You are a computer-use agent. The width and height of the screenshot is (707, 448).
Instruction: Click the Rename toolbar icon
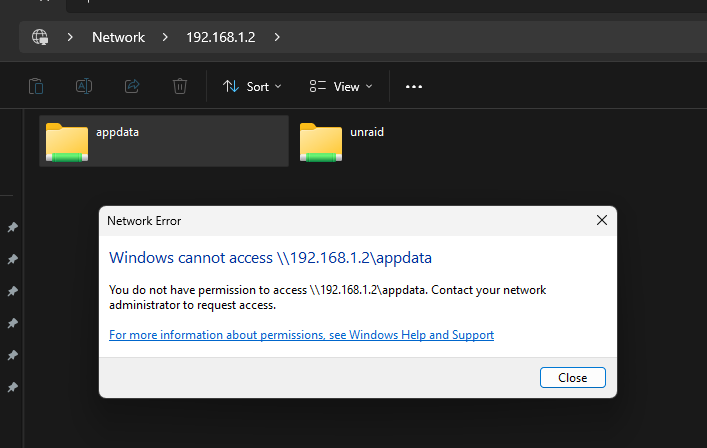84,86
